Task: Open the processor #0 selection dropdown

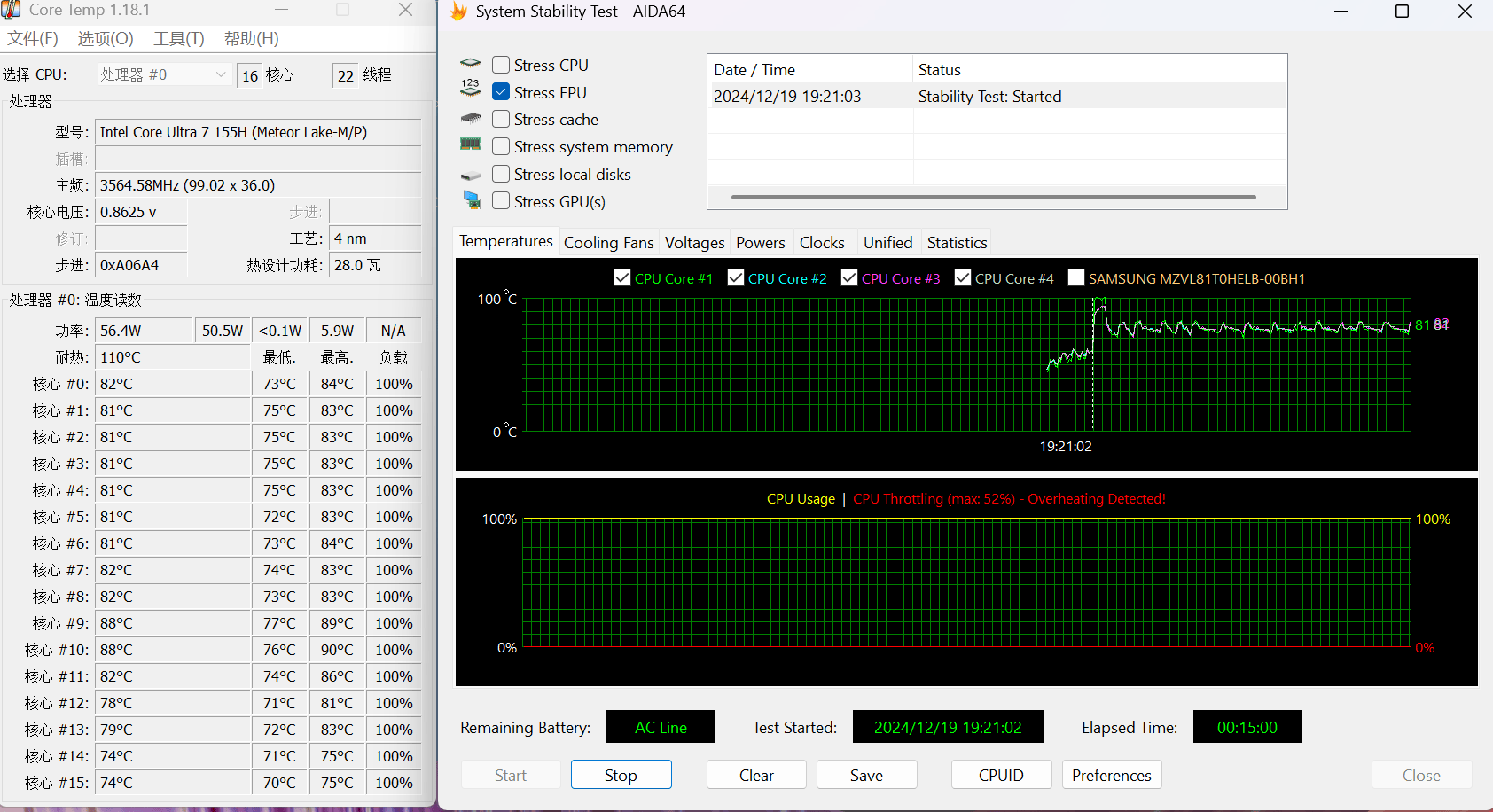Action: click(x=164, y=74)
